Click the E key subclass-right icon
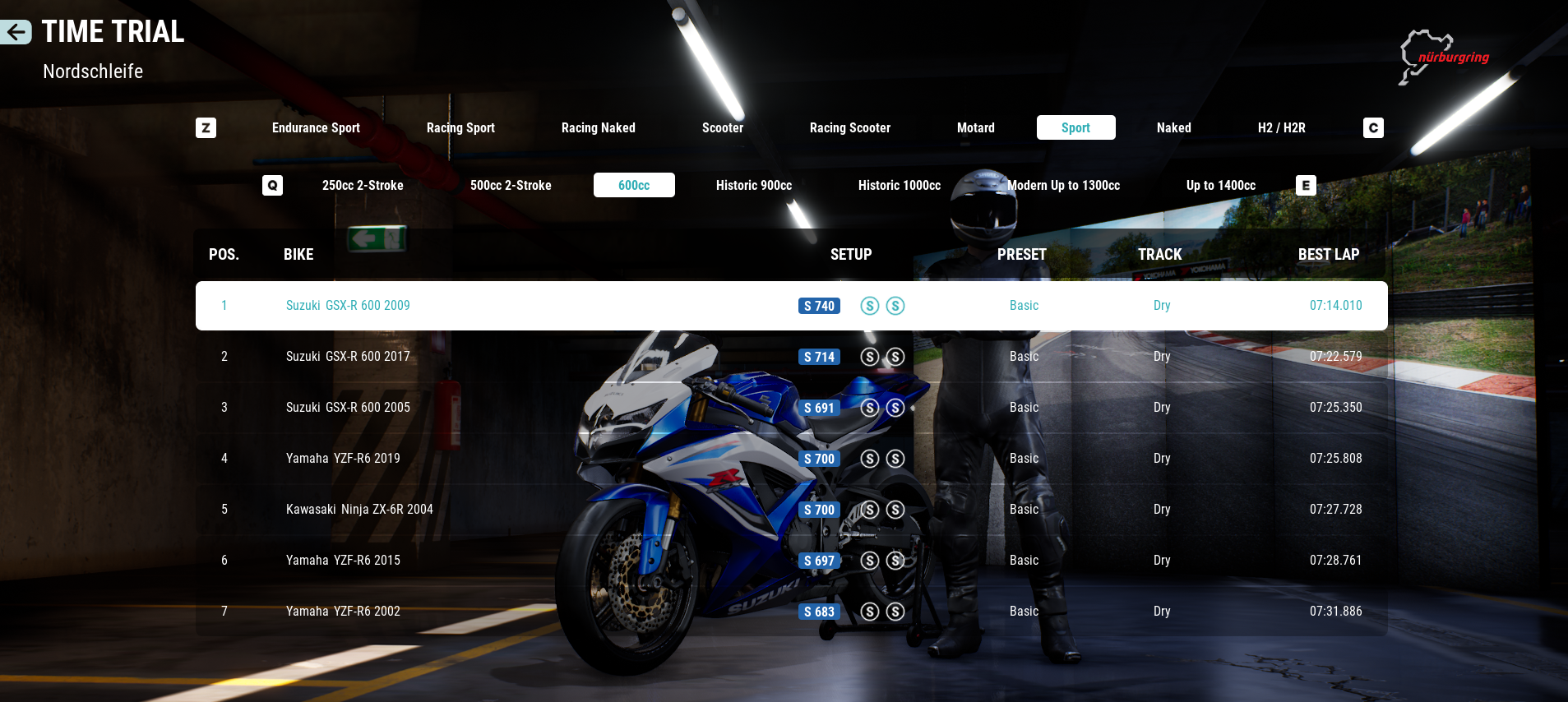The width and height of the screenshot is (1568, 702). pyautogui.click(x=1306, y=185)
